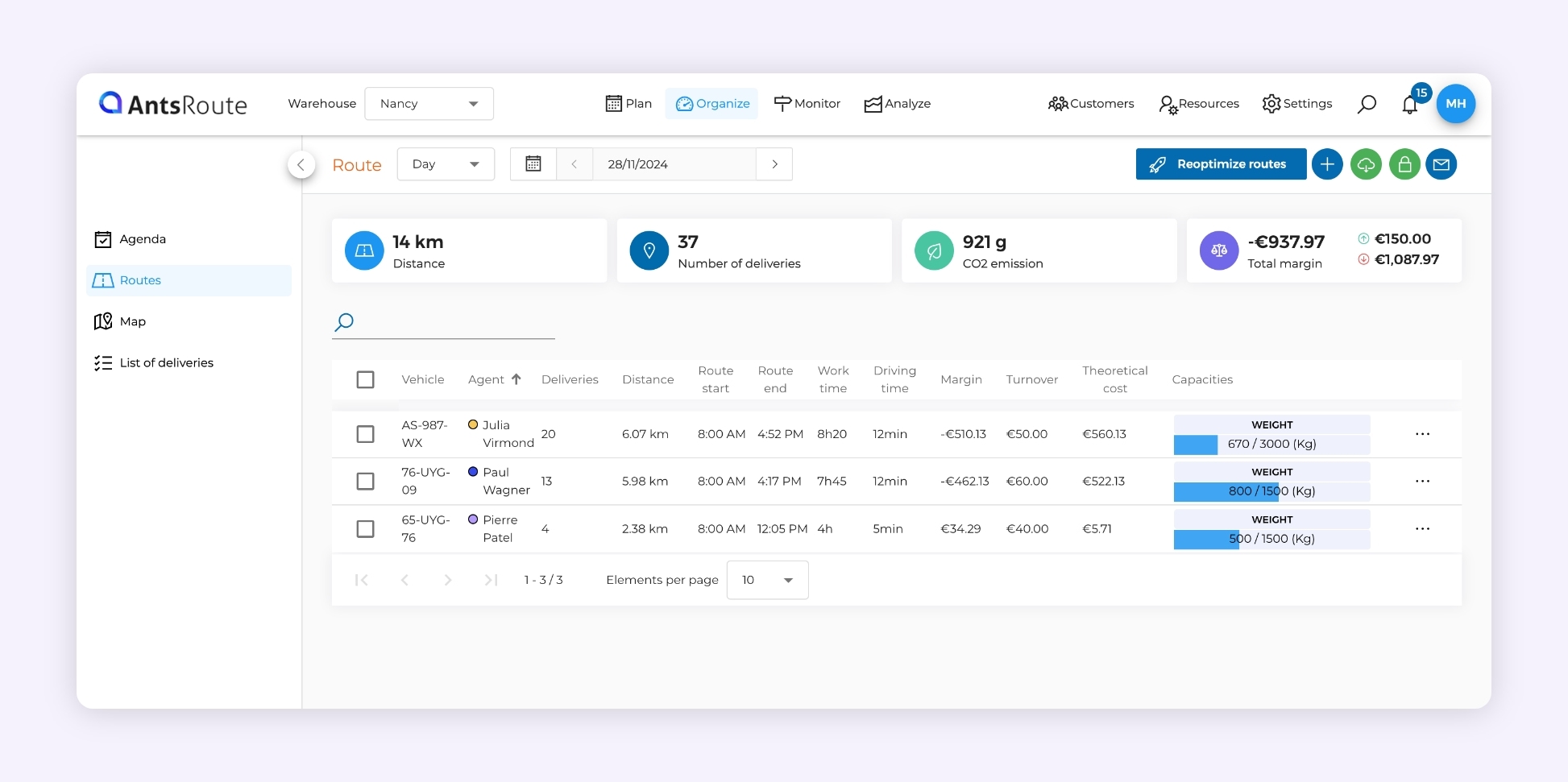This screenshot has height=782, width=1568.
Task: Click the notification bell icon
Action: click(1409, 105)
